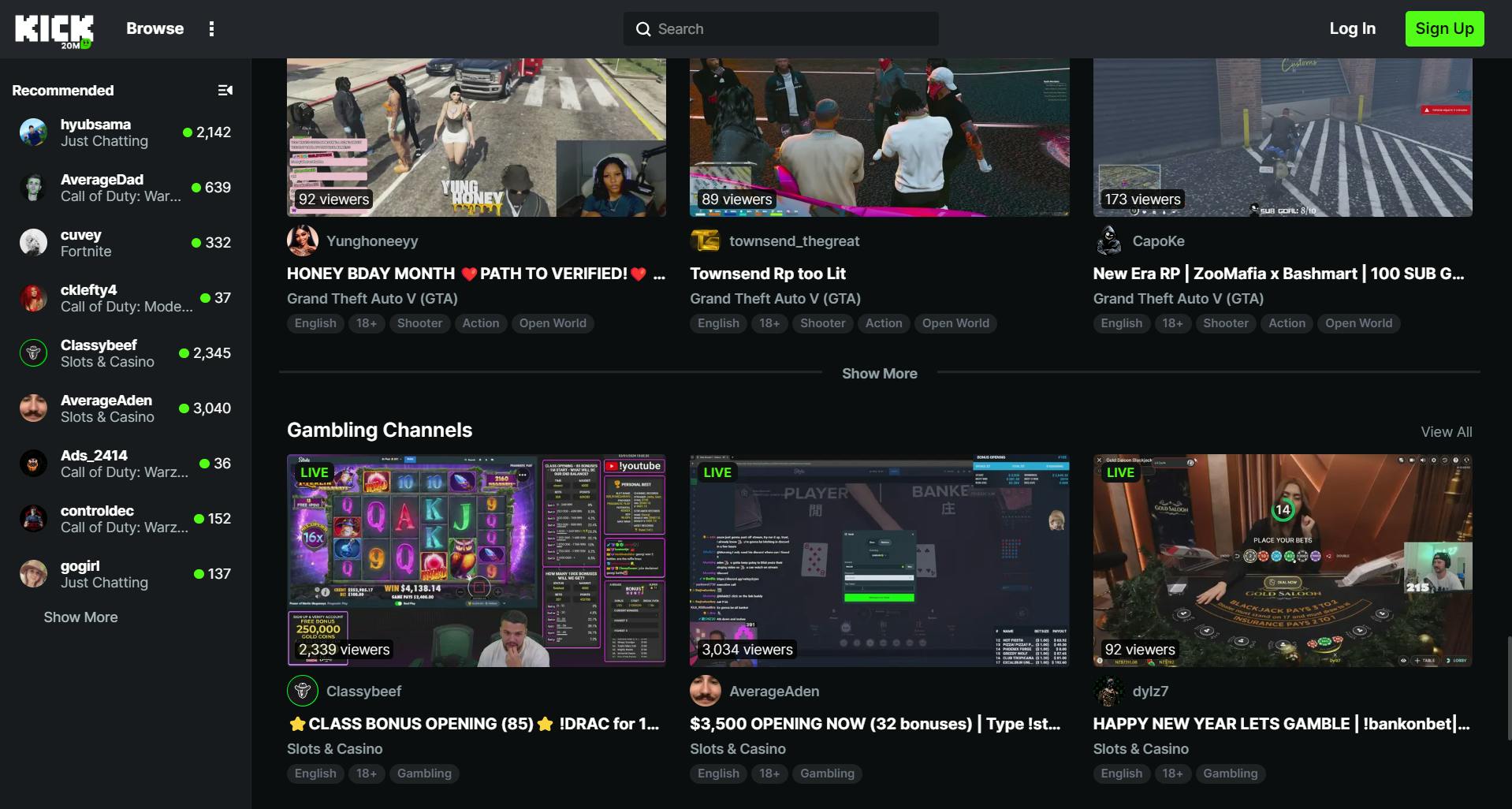Open cklefty4's avatar in sidebar

pyautogui.click(x=33, y=298)
